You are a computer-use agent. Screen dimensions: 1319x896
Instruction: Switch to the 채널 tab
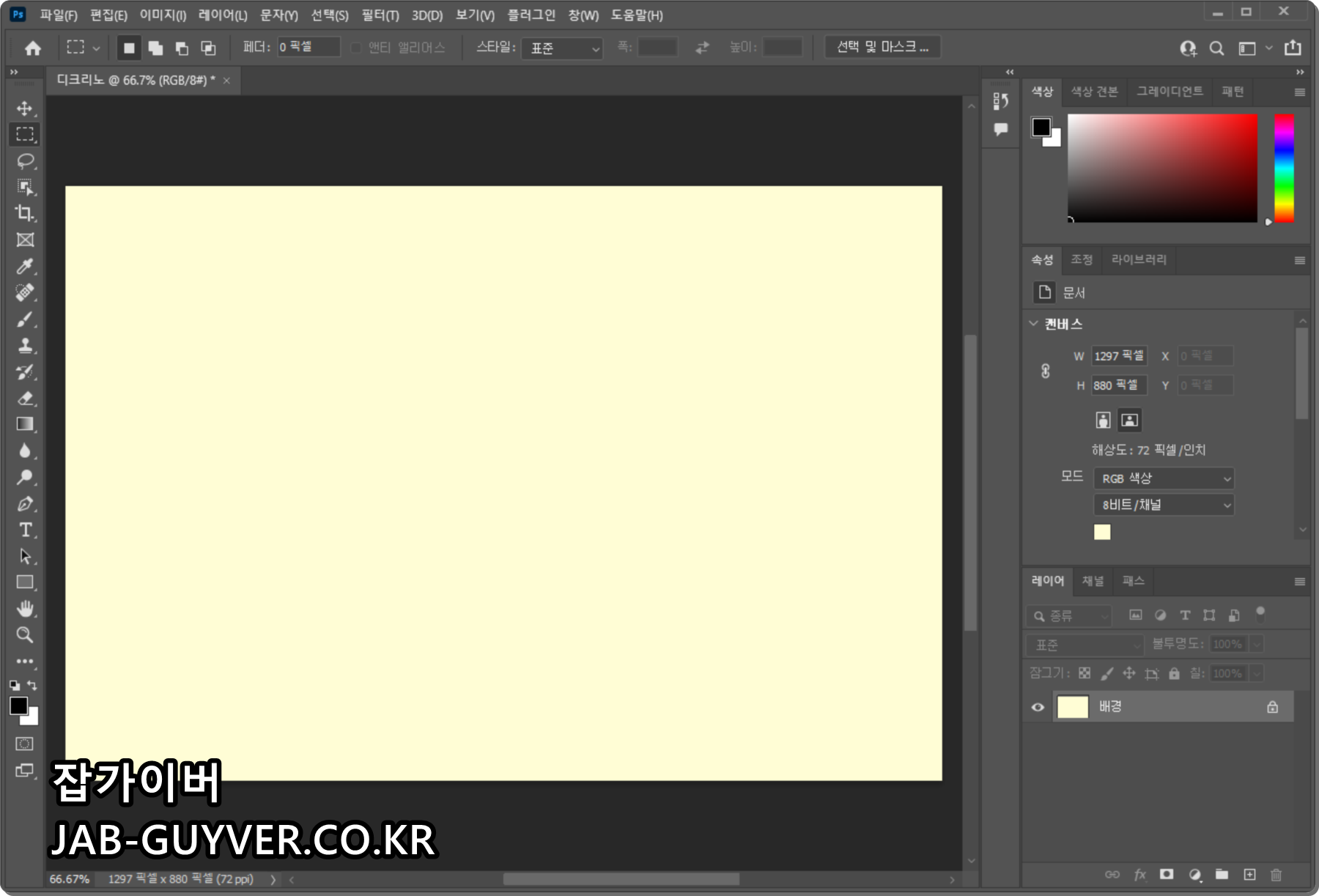coord(1093,581)
